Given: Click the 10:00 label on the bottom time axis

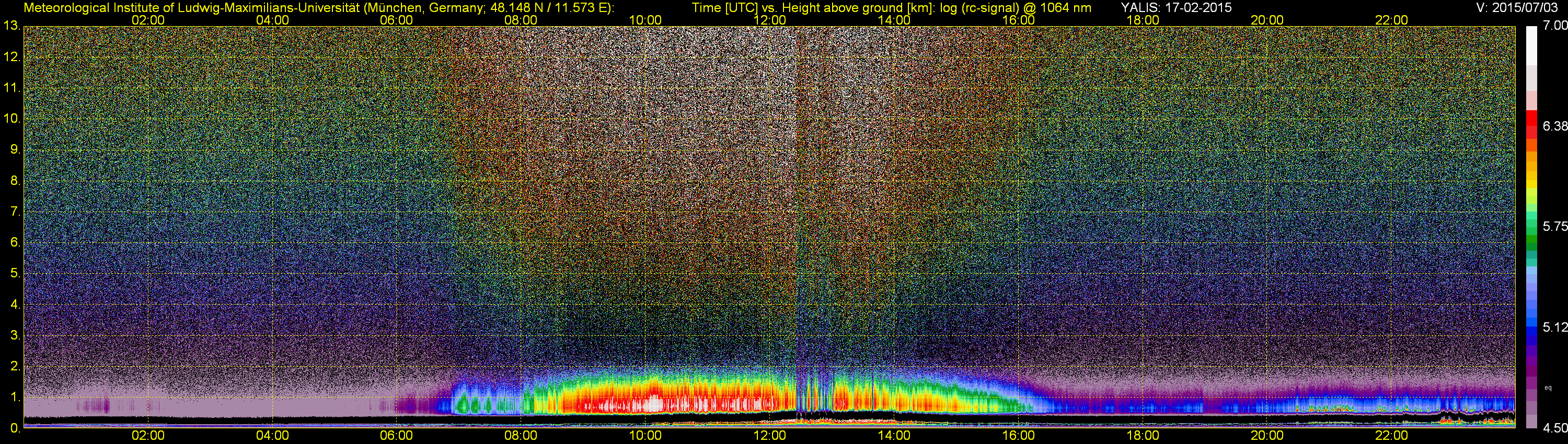Looking at the screenshot, I should pyautogui.click(x=645, y=436).
